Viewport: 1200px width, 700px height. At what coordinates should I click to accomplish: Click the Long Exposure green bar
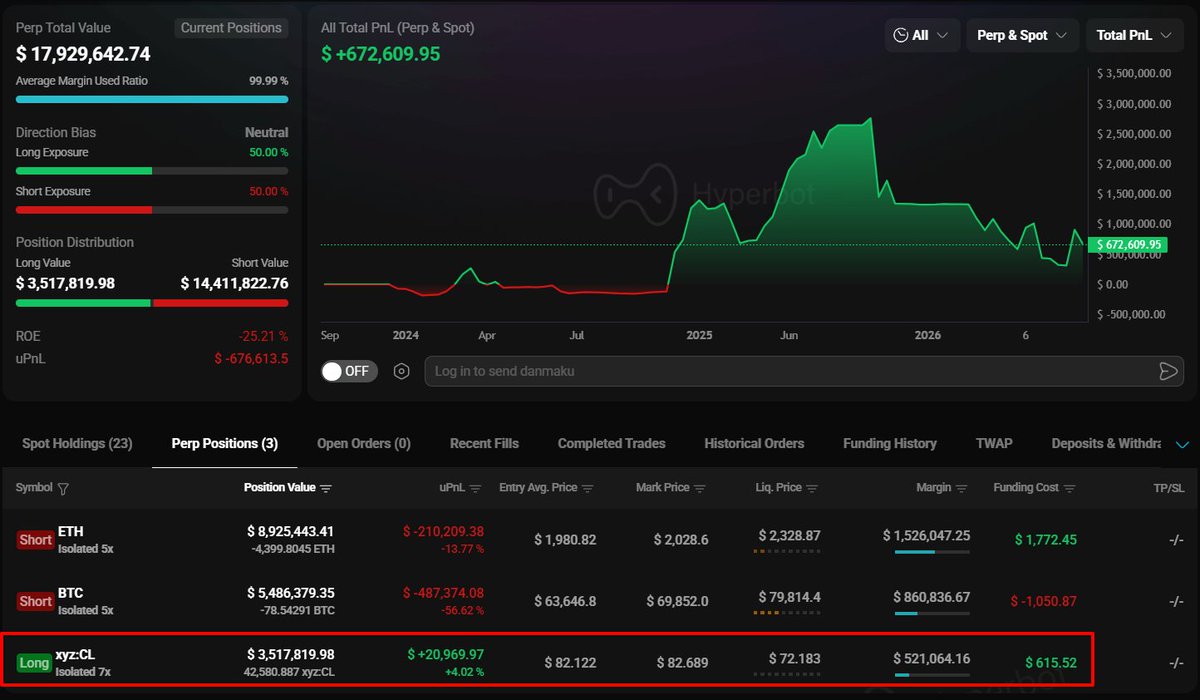[x=84, y=171]
